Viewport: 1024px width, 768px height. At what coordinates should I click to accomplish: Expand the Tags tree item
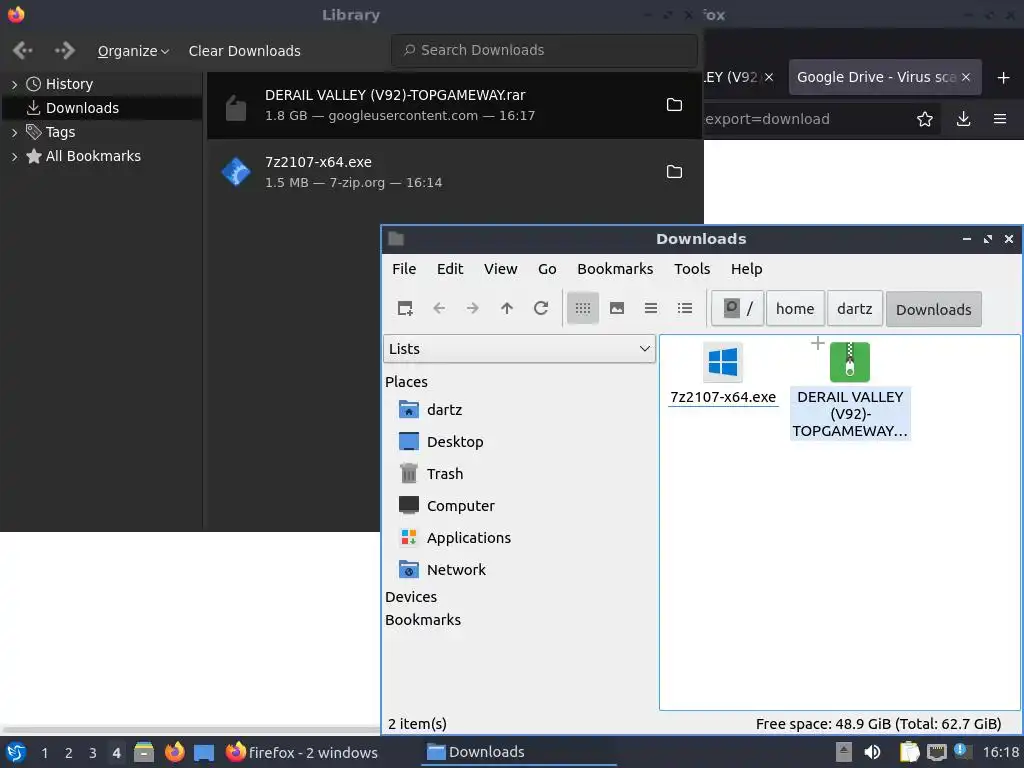pos(14,132)
